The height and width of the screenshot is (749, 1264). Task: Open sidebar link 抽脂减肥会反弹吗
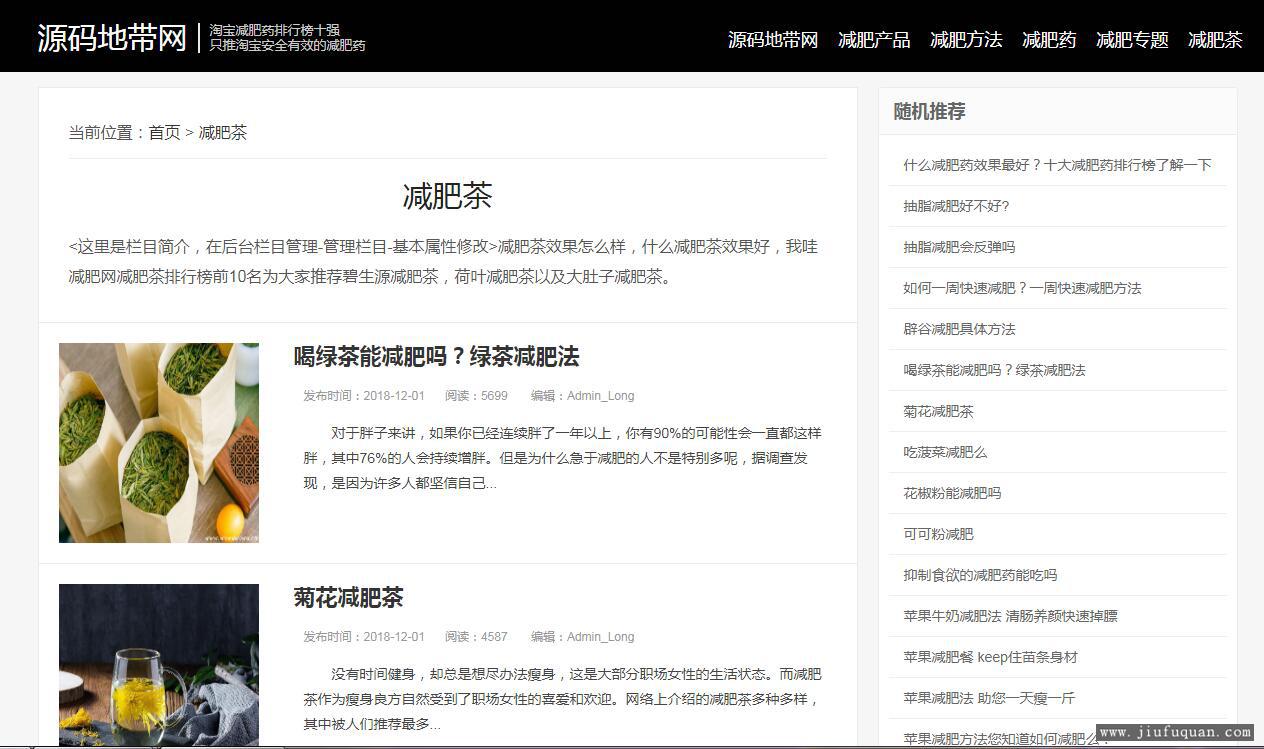959,247
